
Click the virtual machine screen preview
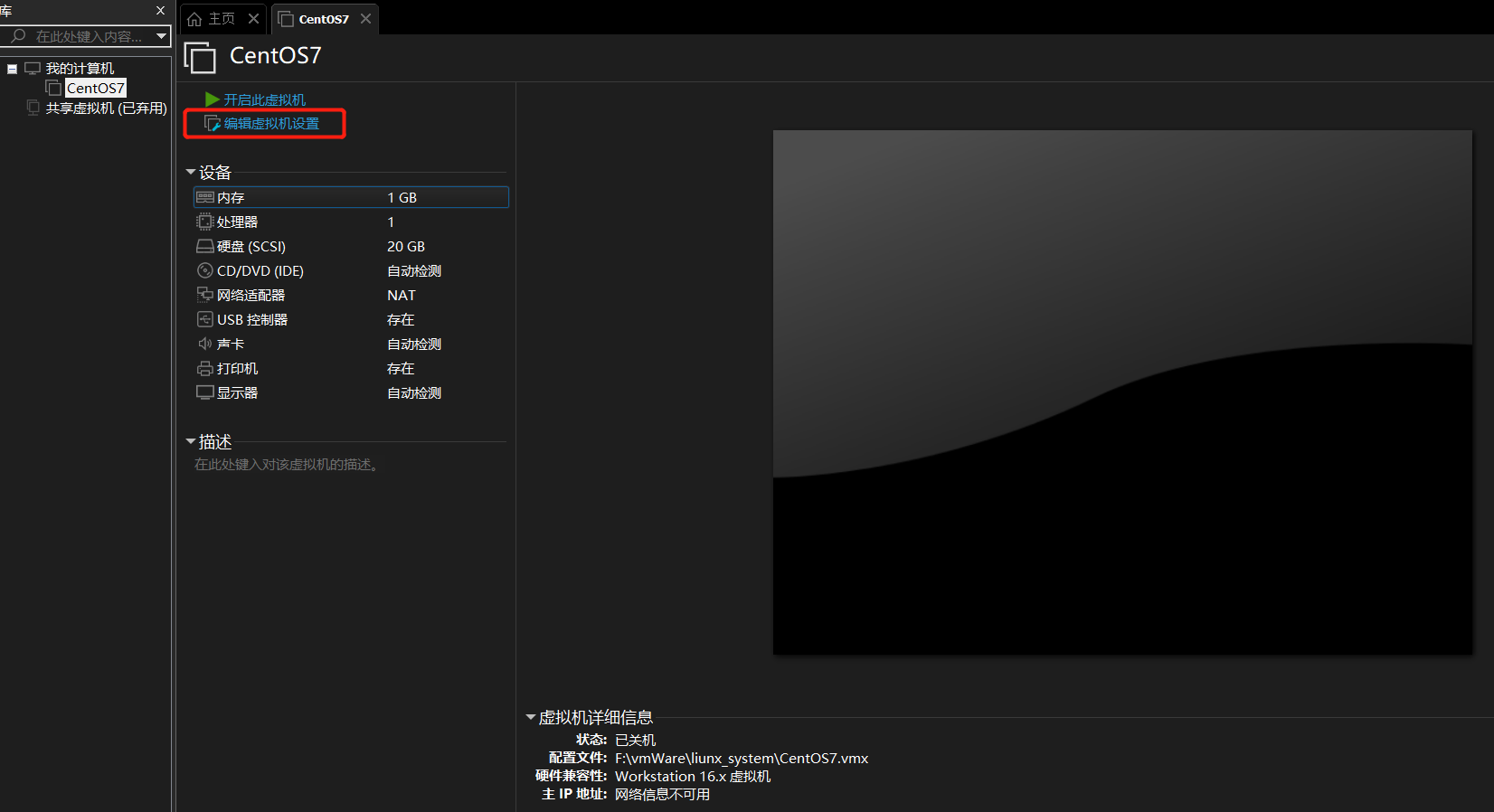pyautogui.click(x=1122, y=392)
